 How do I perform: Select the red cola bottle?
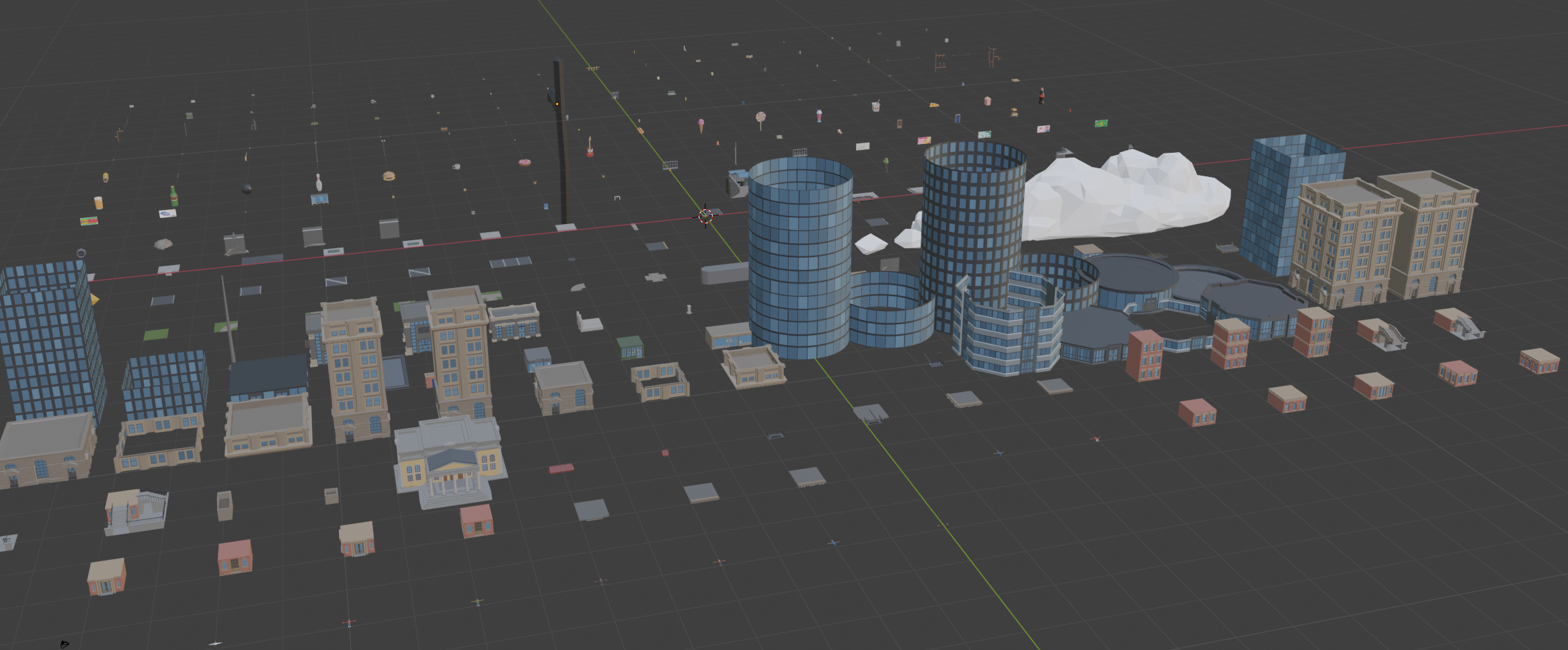(1042, 96)
